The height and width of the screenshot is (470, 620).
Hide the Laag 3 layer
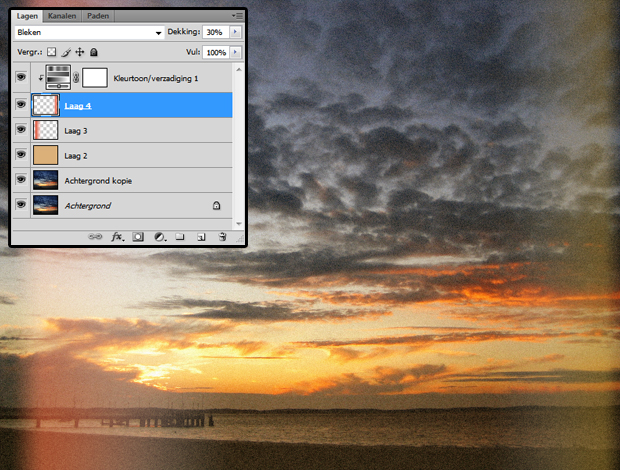click(x=21, y=130)
